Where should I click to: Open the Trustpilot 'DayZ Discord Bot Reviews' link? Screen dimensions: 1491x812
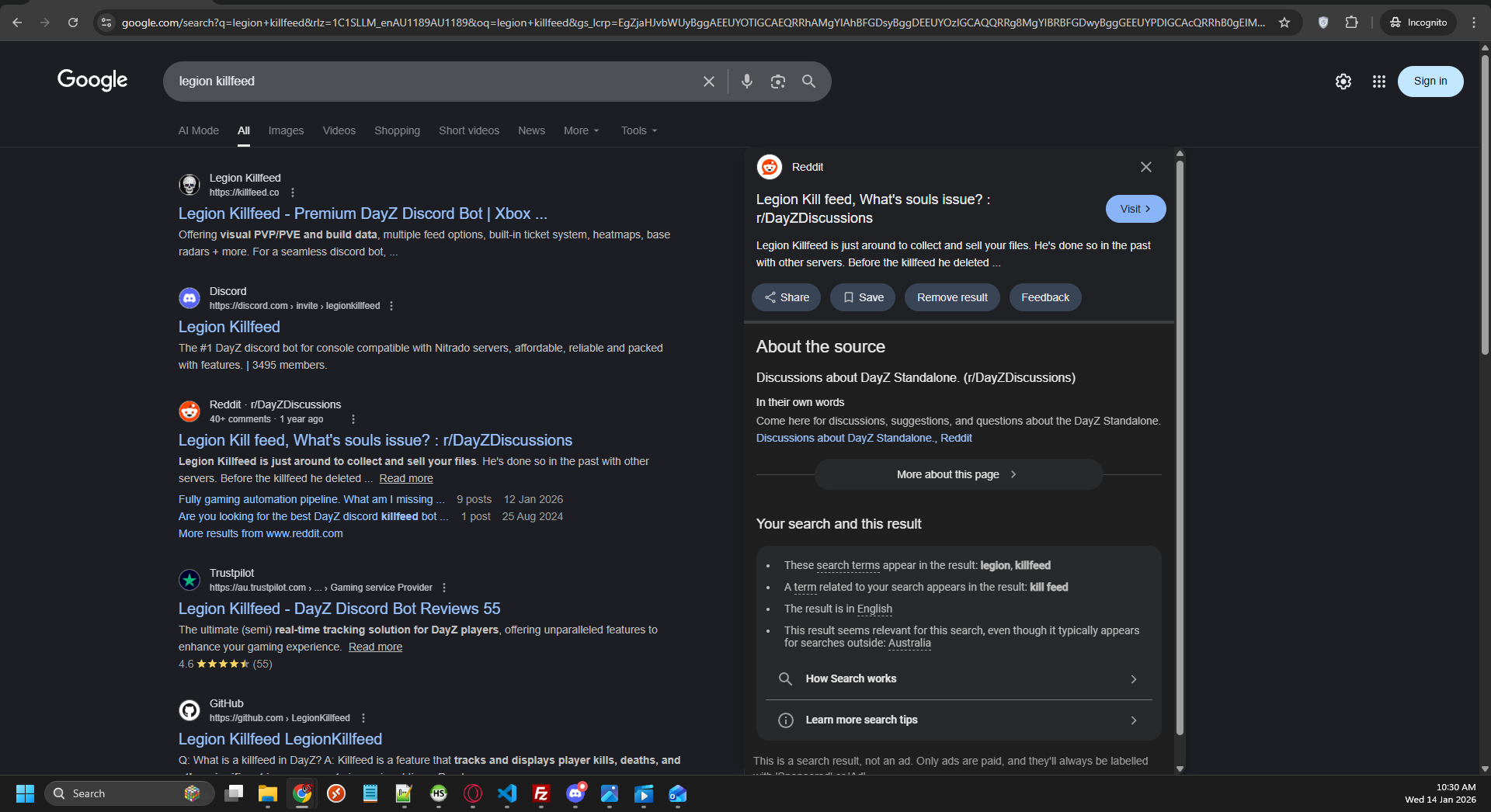click(339, 609)
